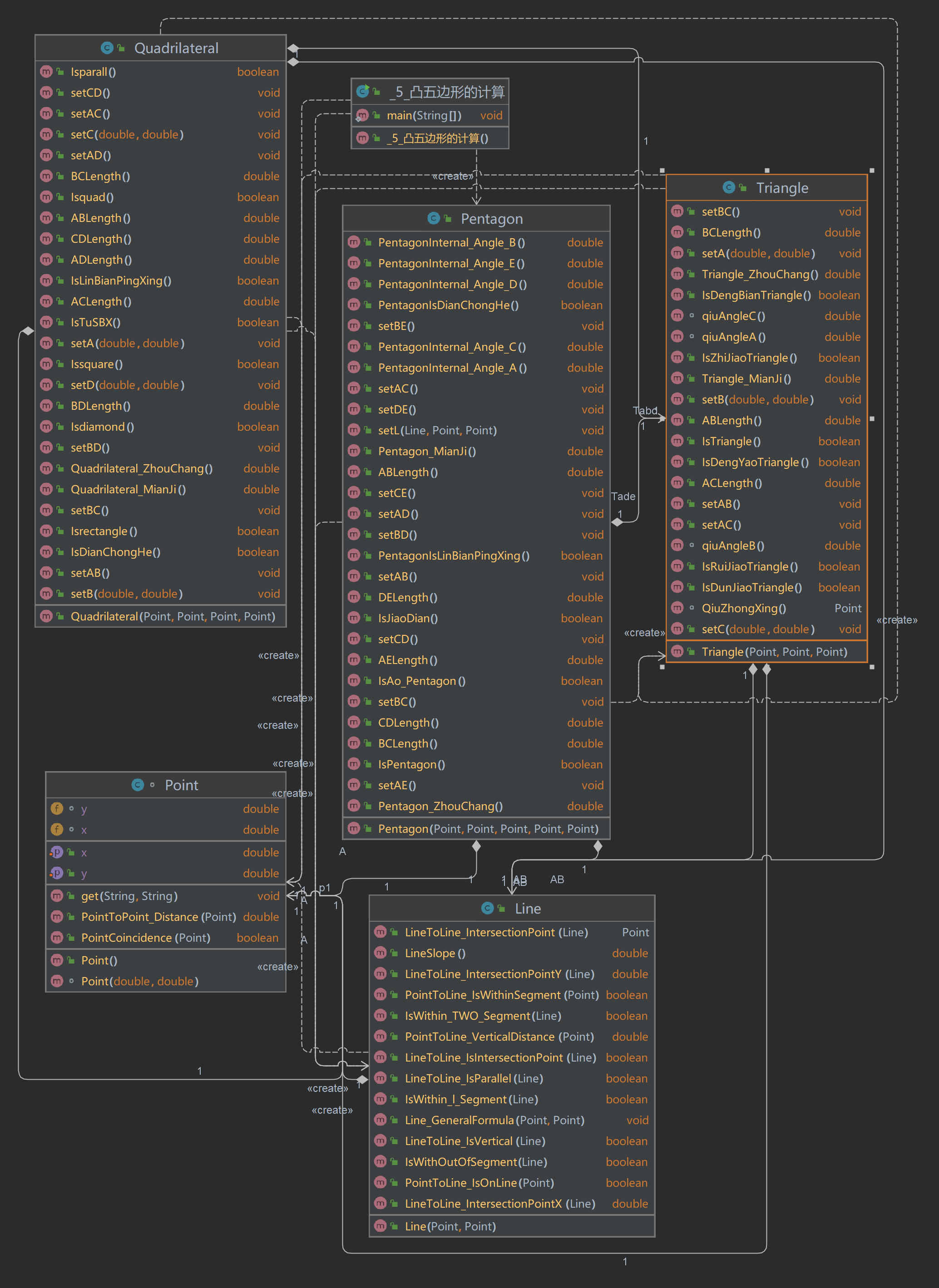
Task: Select IsTuSBX() method in Quadrilateral
Action: 95,322
